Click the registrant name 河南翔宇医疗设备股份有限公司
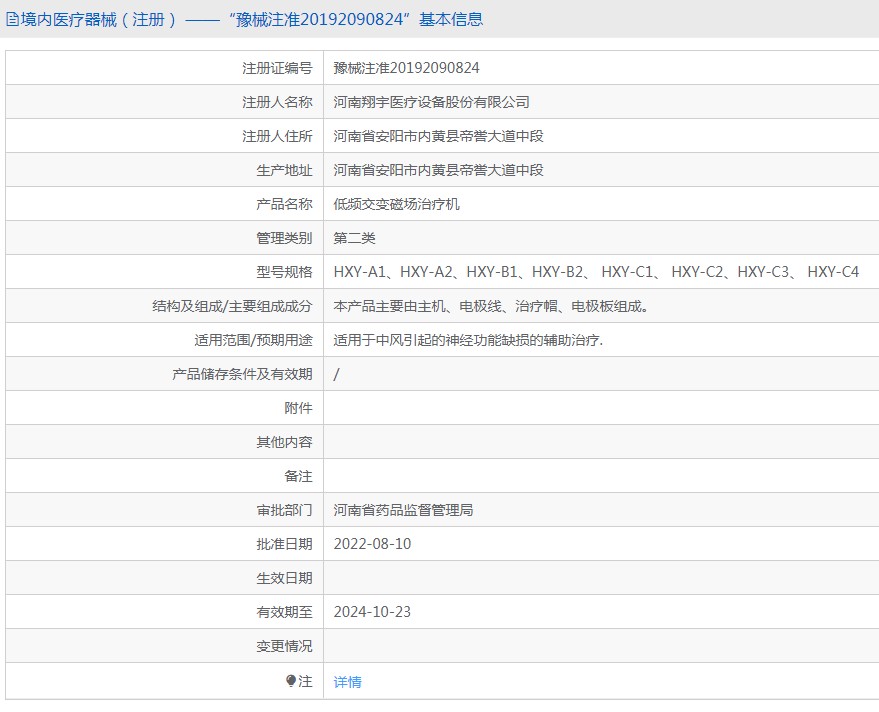Image resolution: width=879 pixels, height=712 pixels. pyautogui.click(x=432, y=102)
